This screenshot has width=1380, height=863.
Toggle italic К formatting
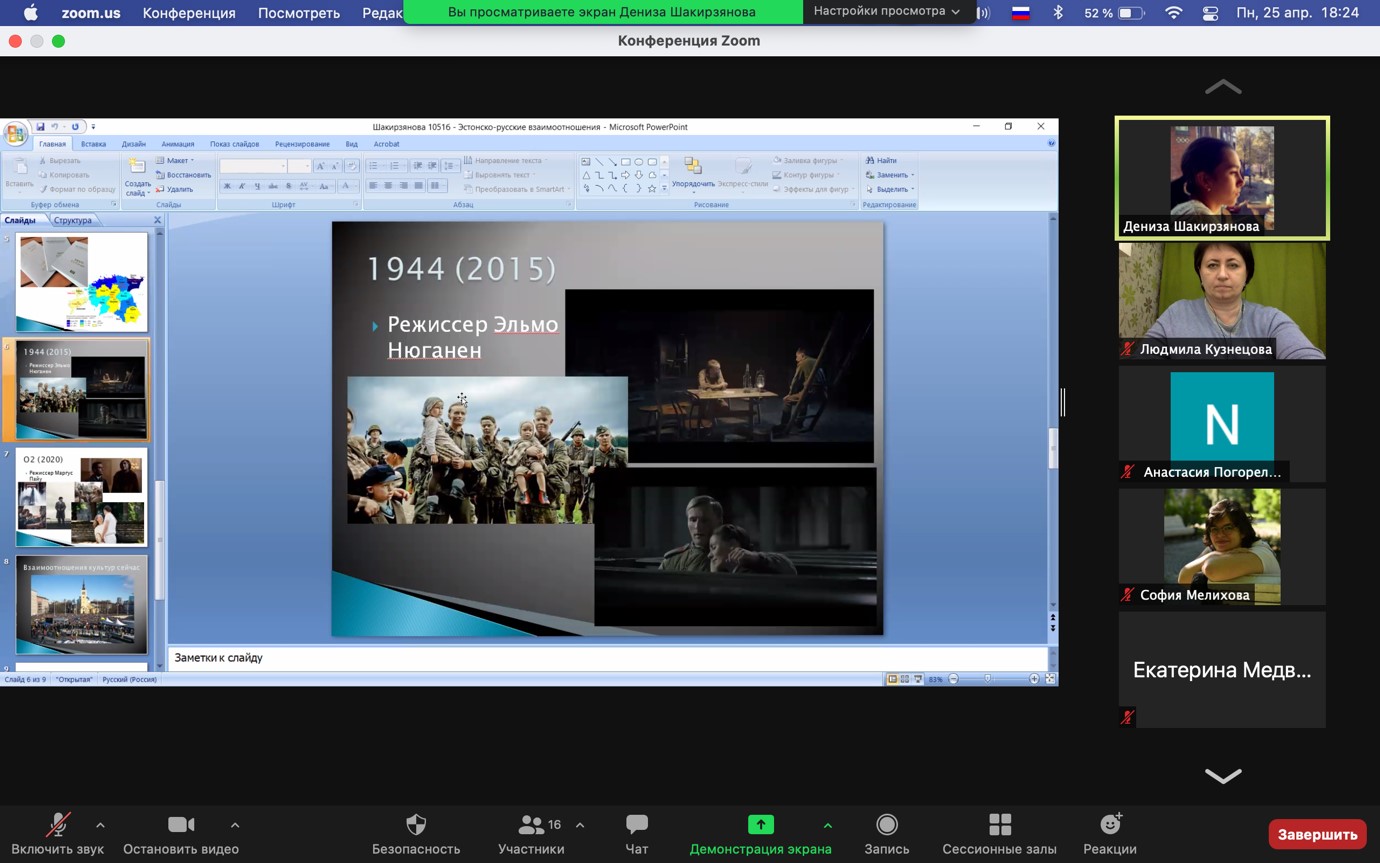pos(242,186)
